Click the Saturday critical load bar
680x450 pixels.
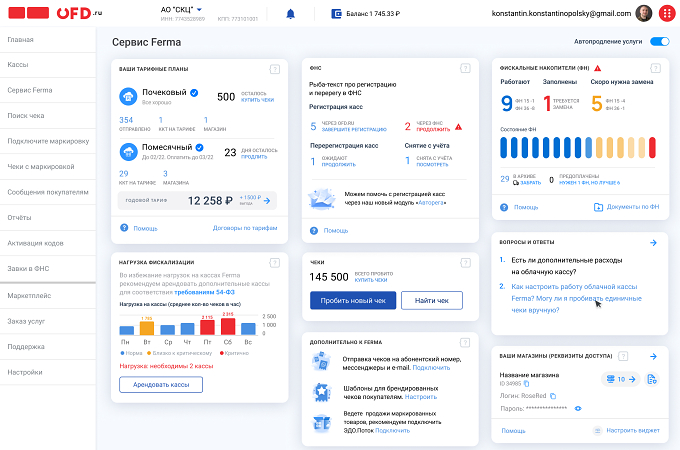point(228,326)
